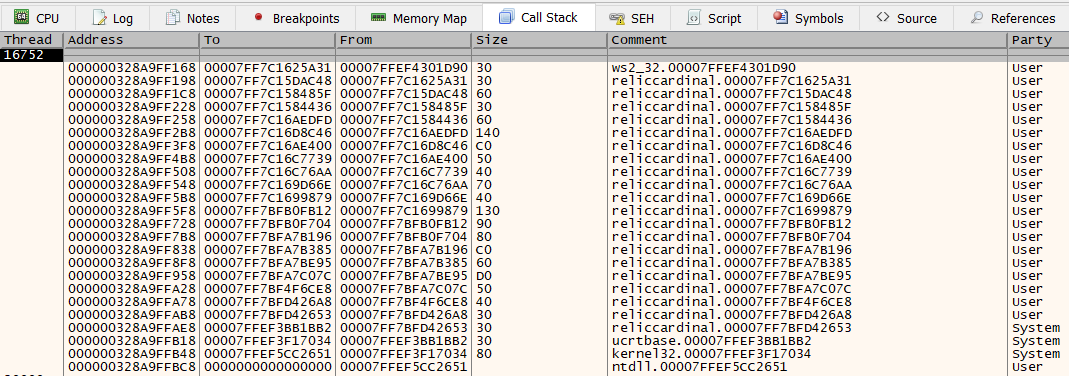Click To address 00007FF7BFA7B196
Screen dimensions: 1069x376
[268, 236]
